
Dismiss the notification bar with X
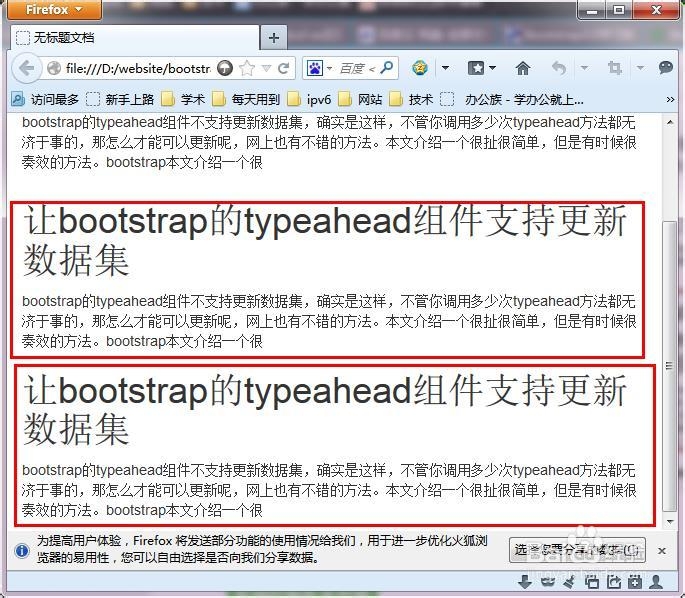(x=661, y=550)
